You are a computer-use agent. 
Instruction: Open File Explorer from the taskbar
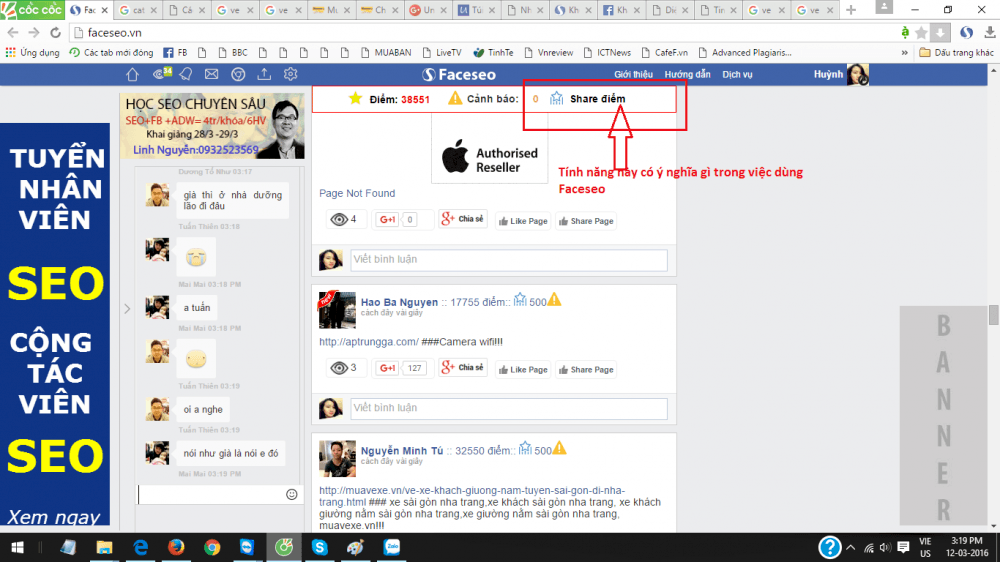click(x=104, y=547)
